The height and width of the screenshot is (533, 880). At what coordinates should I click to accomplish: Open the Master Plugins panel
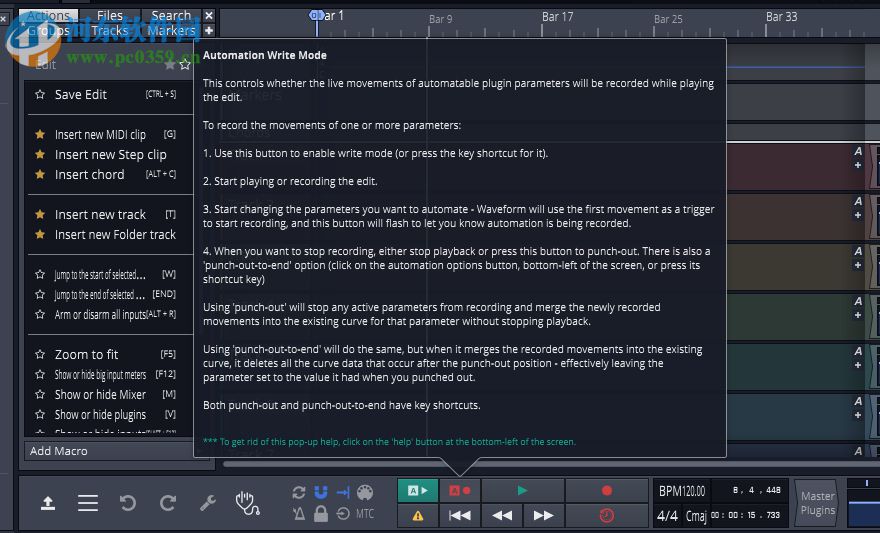[x=817, y=503]
